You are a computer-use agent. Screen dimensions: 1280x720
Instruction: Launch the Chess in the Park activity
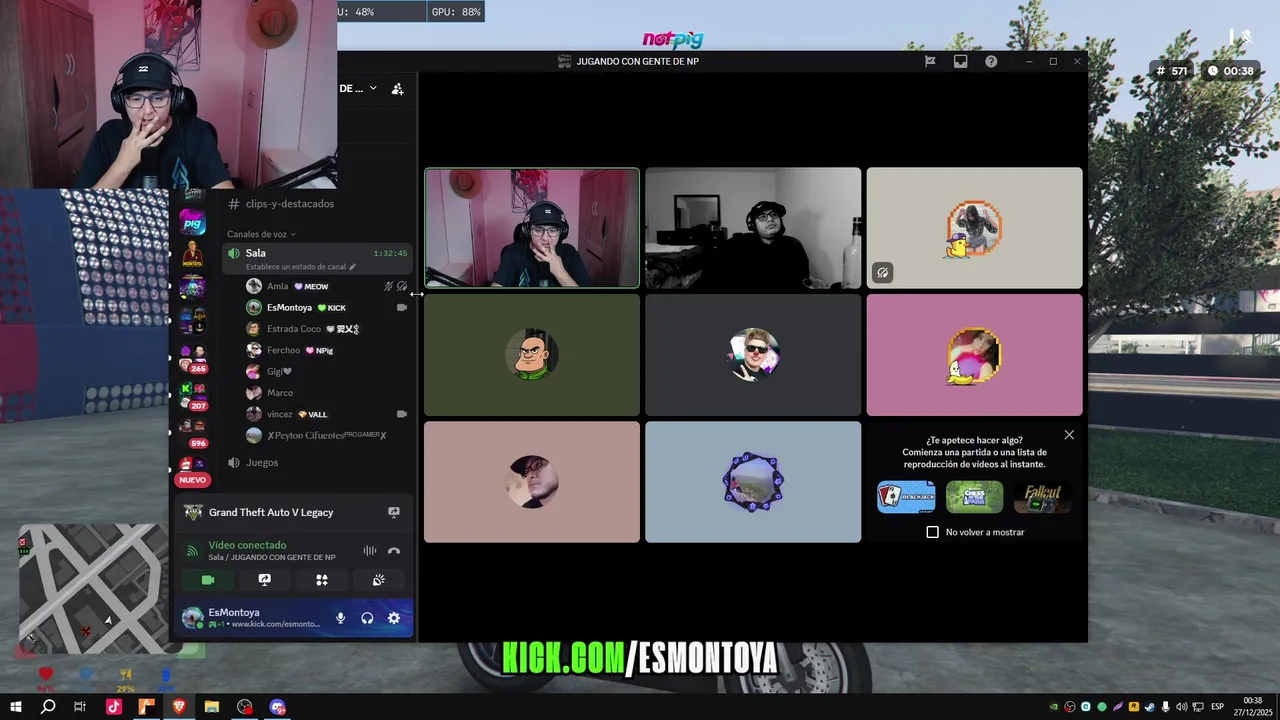click(975, 497)
